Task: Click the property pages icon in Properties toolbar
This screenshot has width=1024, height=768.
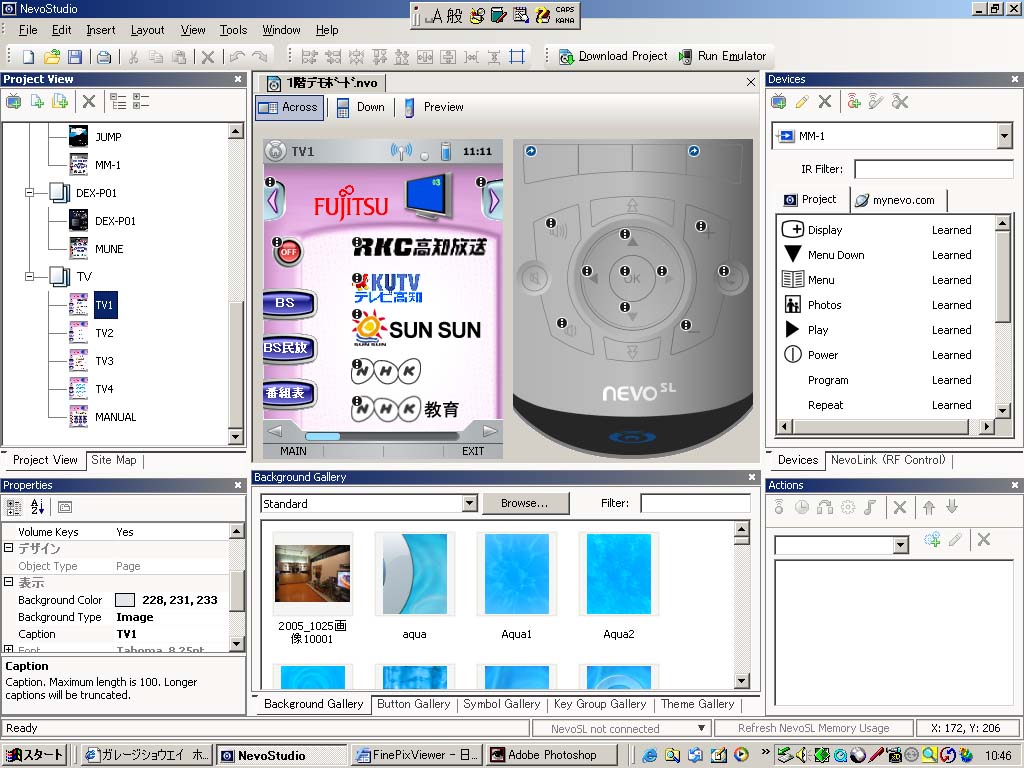Action: coord(65,507)
